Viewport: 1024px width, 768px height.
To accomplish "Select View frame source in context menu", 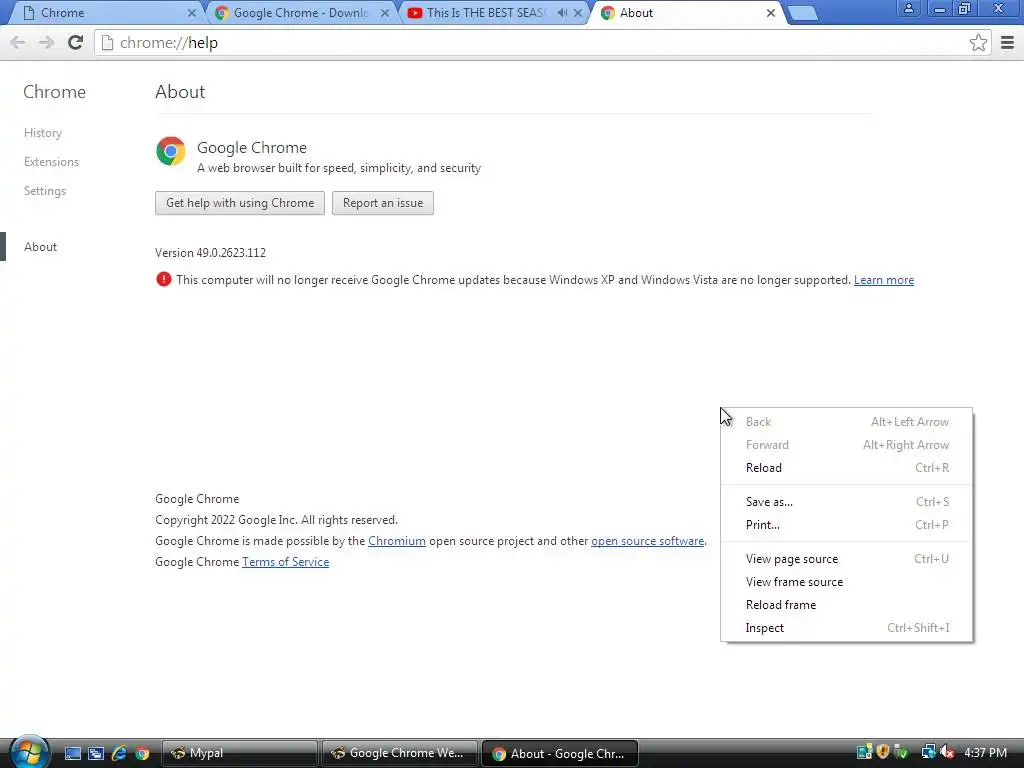I will [x=846, y=582].
